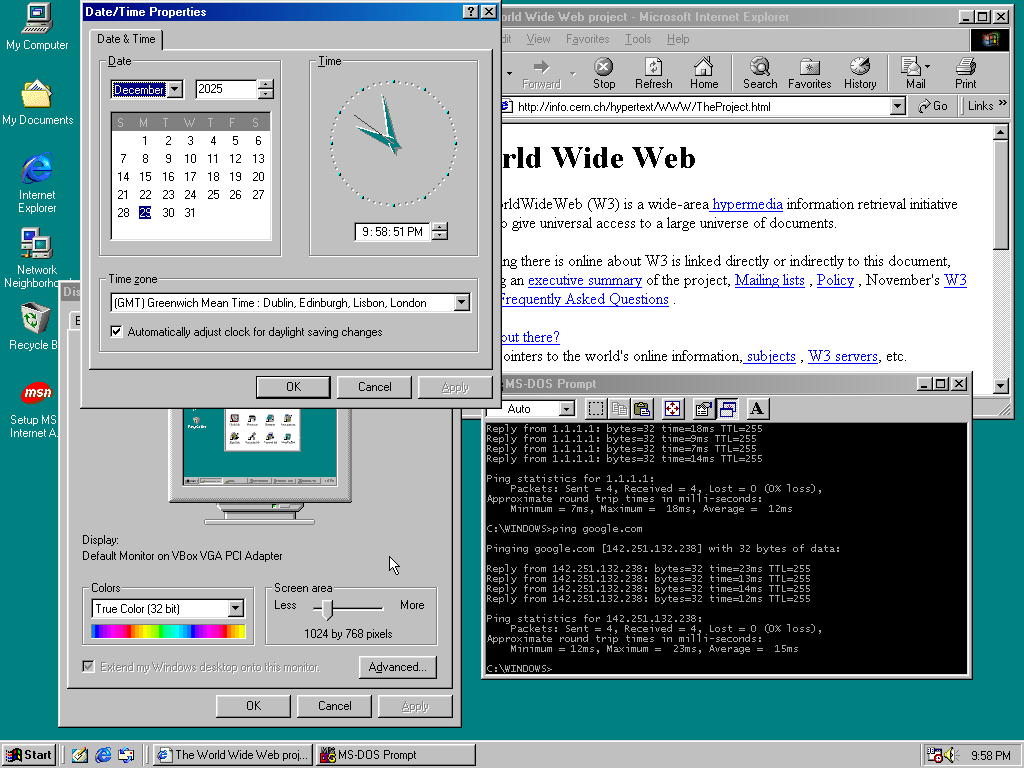Open the Favorites menu in Internet Explorer

tap(587, 39)
